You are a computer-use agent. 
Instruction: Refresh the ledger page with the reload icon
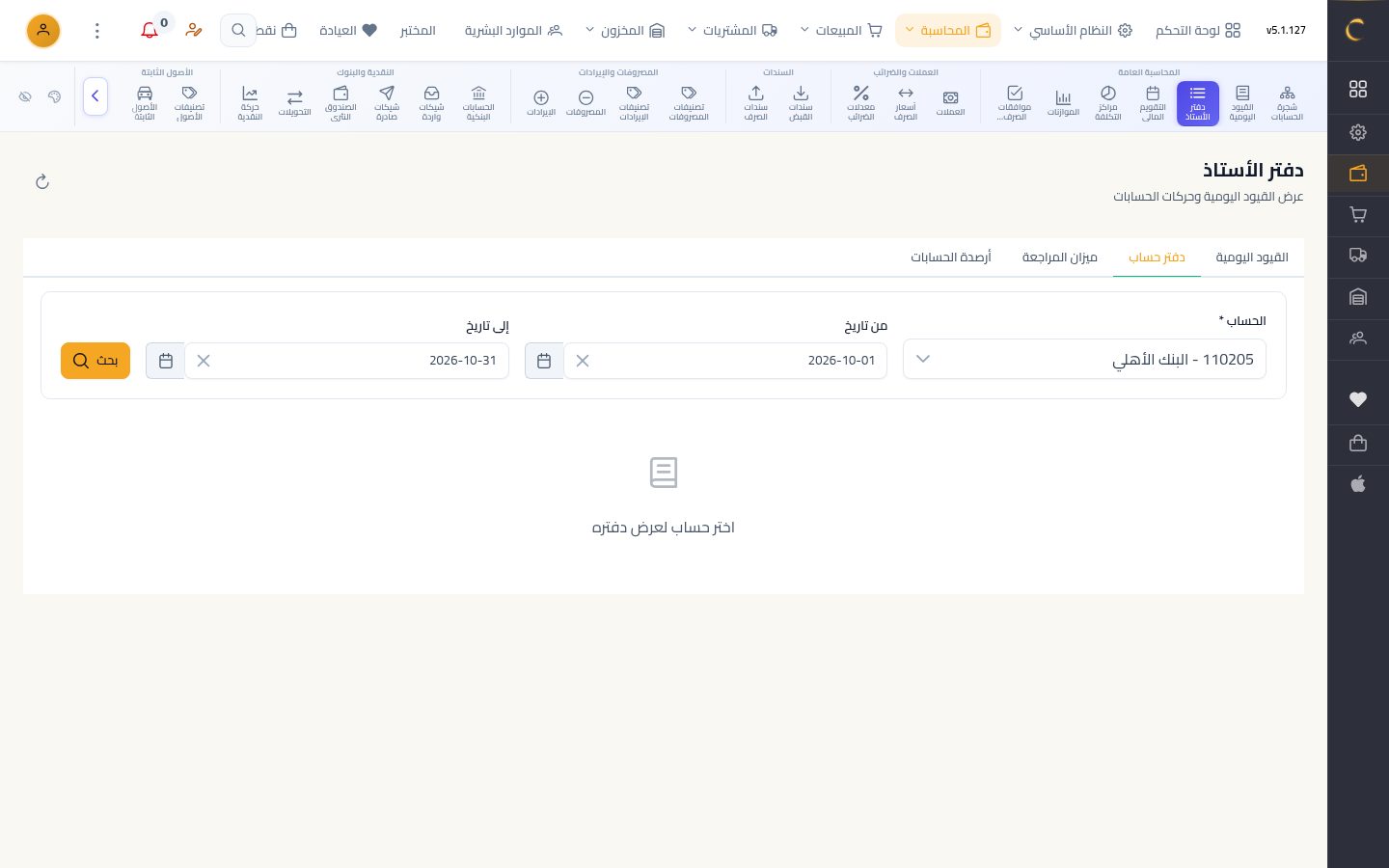(x=42, y=181)
